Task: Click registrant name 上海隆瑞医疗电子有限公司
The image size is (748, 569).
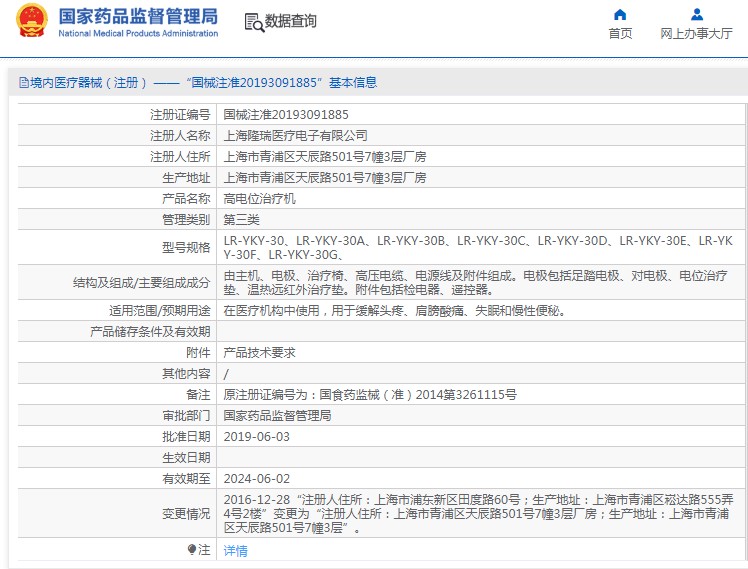Action: click(295, 135)
